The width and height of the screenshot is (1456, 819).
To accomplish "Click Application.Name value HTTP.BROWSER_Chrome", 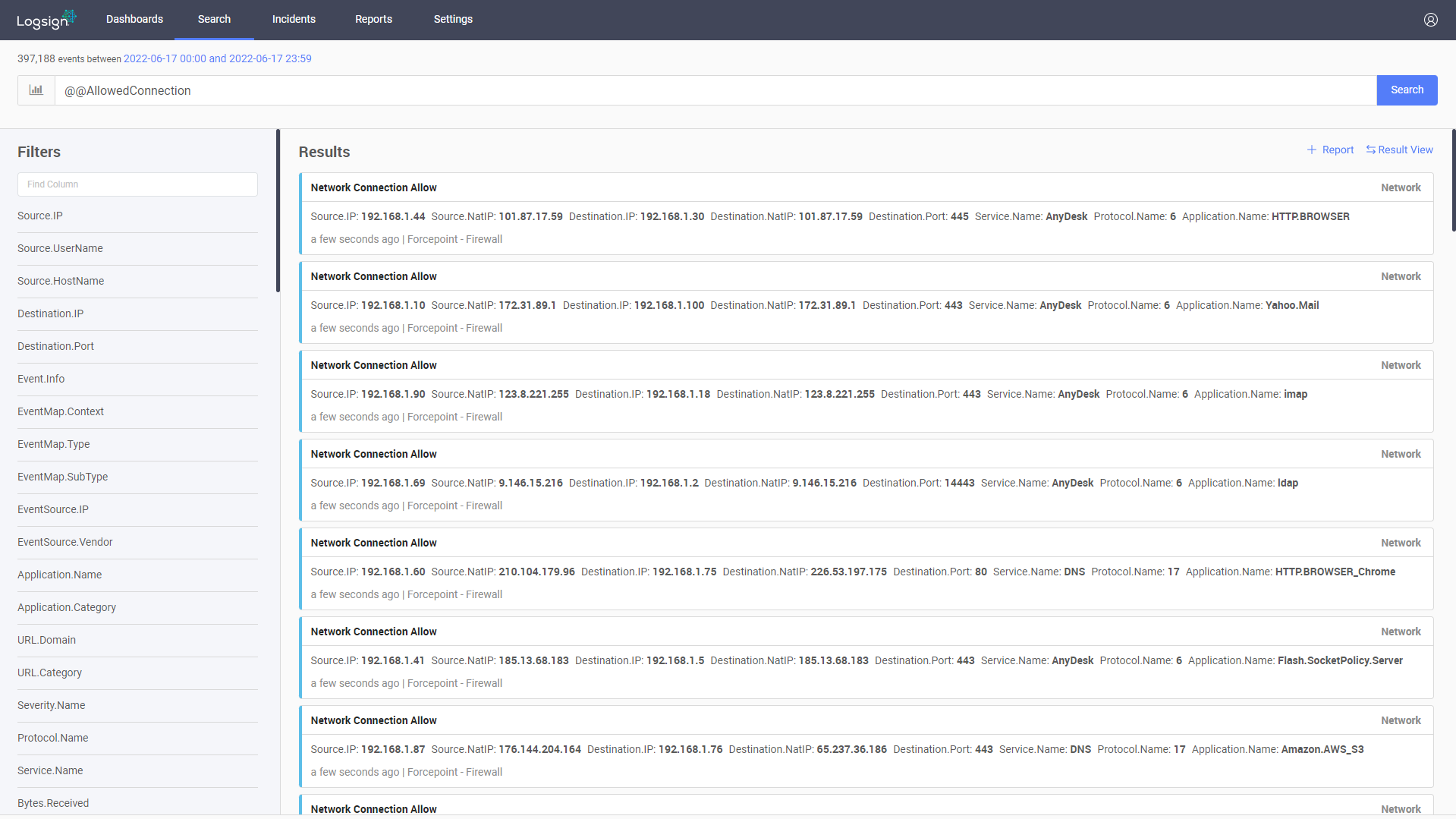I will pos(1335,572).
